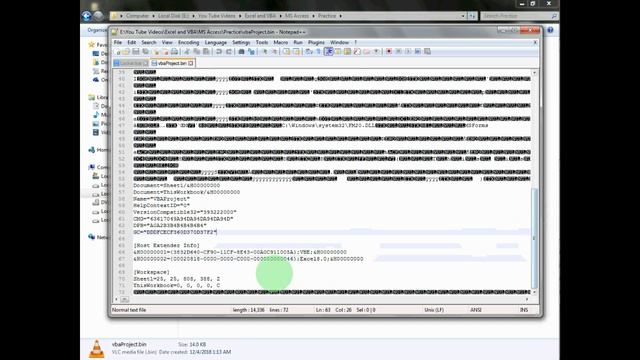Select the vbaProject.bin VLC file icon

(x=97, y=349)
